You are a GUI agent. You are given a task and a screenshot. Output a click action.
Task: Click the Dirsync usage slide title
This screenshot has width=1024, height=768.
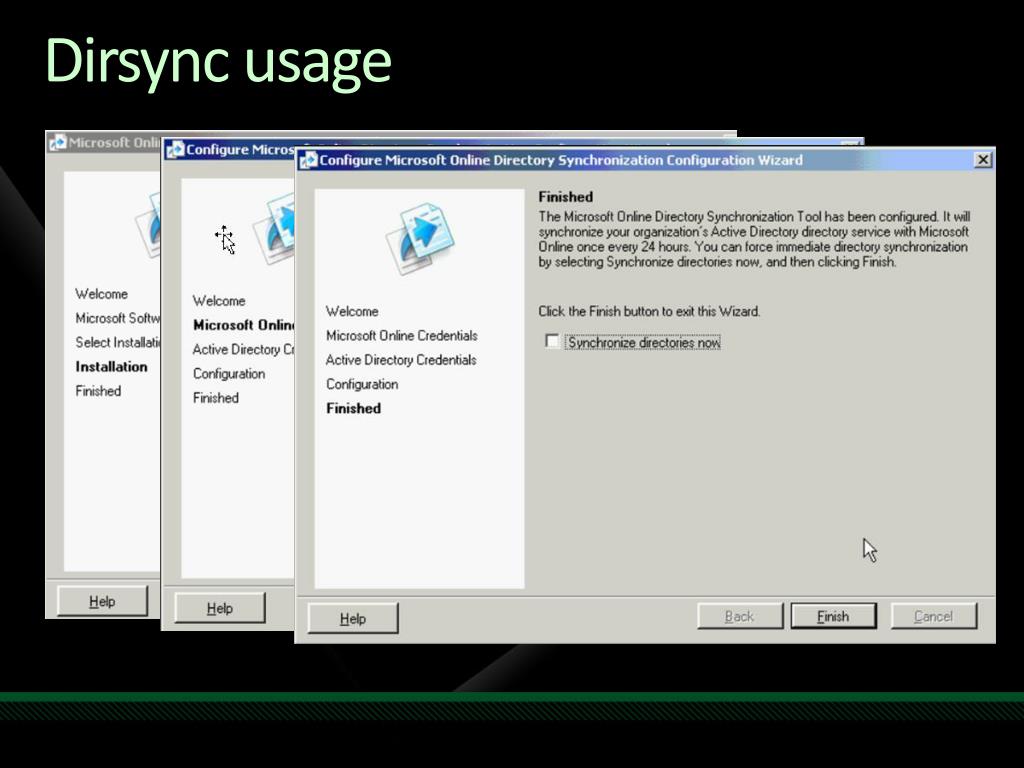218,61
